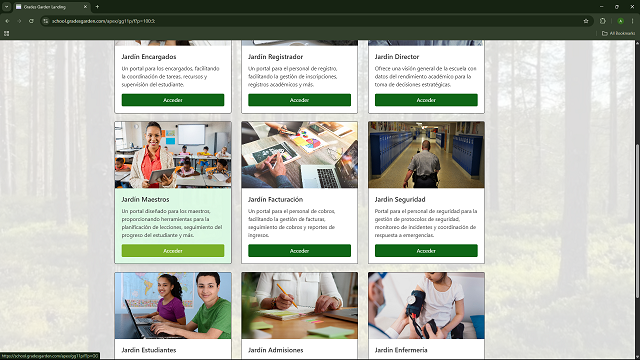
Task: Click the Jardín Registrador heading
Action: (276, 57)
